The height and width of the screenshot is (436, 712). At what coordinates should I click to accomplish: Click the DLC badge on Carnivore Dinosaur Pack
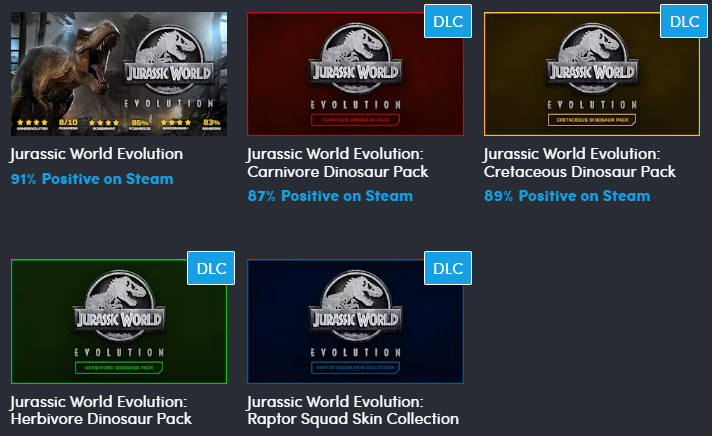pyautogui.click(x=448, y=21)
